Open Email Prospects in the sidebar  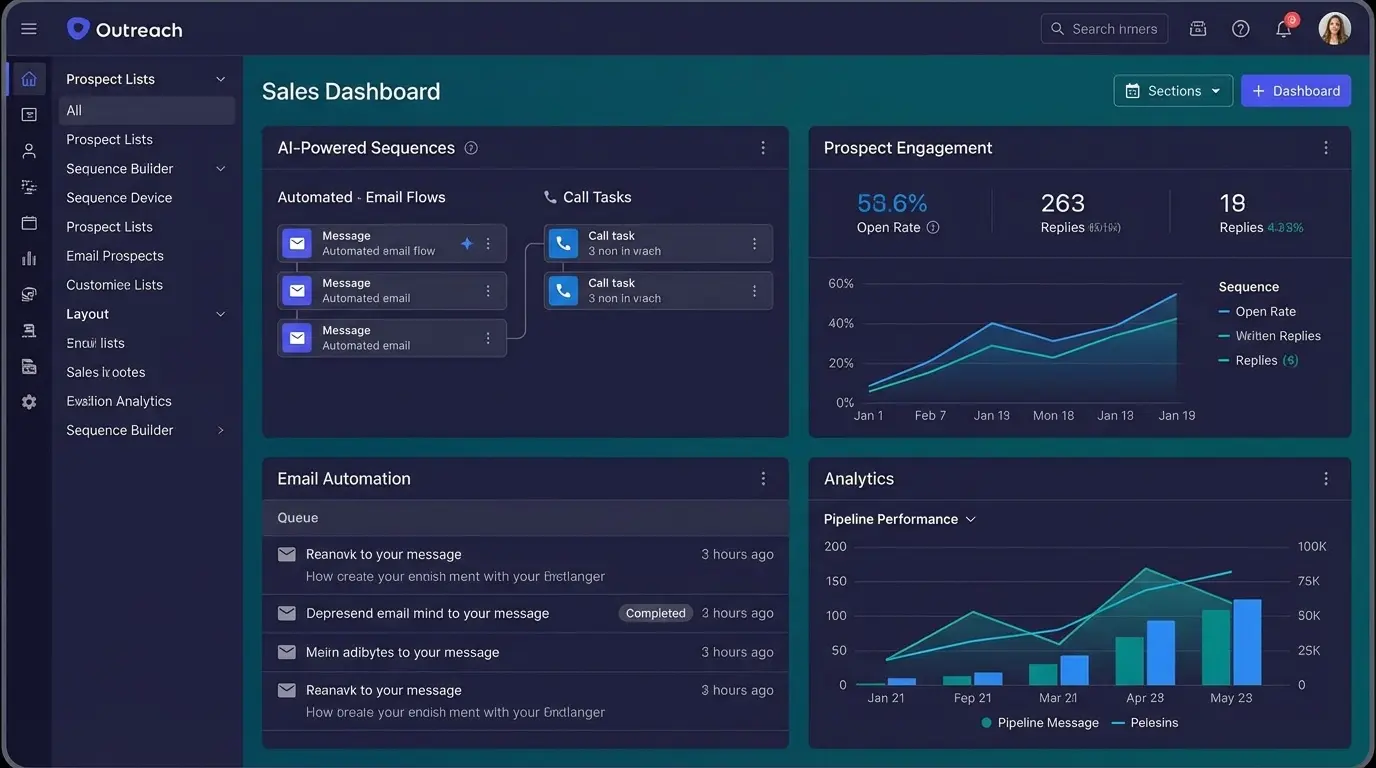click(114, 255)
